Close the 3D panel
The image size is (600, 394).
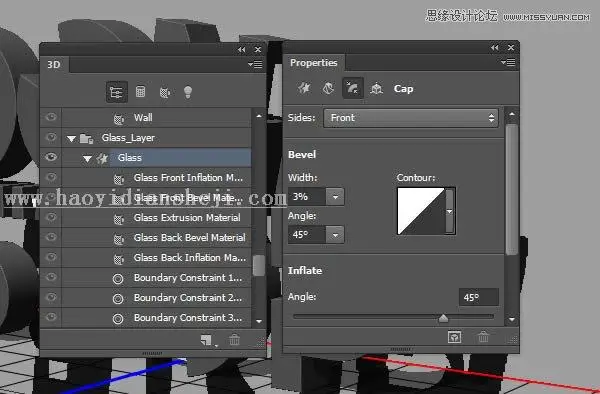(258, 50)
